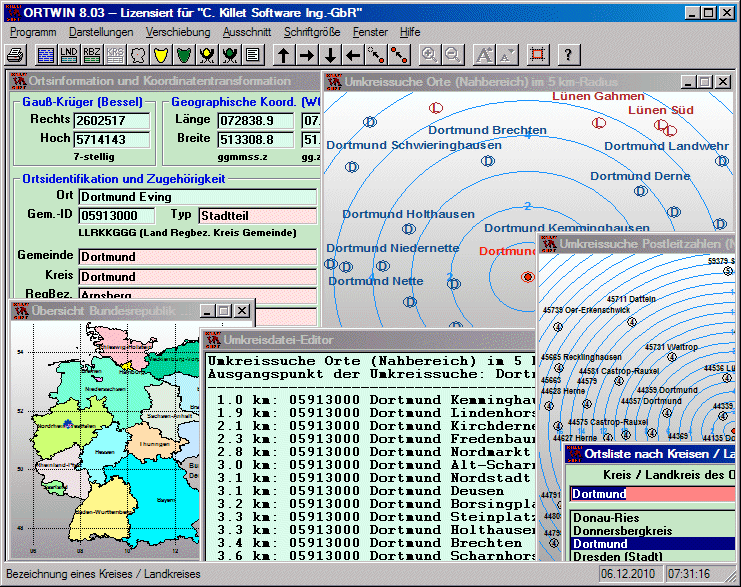This screenshot has height=587, width=741.
Task: Open the text list document icon
Action: click(253, 55)
